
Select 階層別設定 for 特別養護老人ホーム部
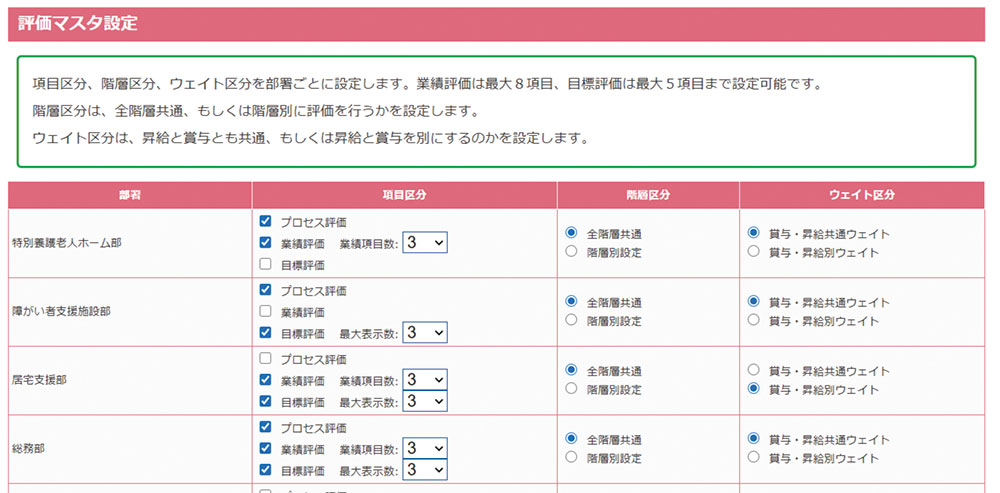point(571,252)
